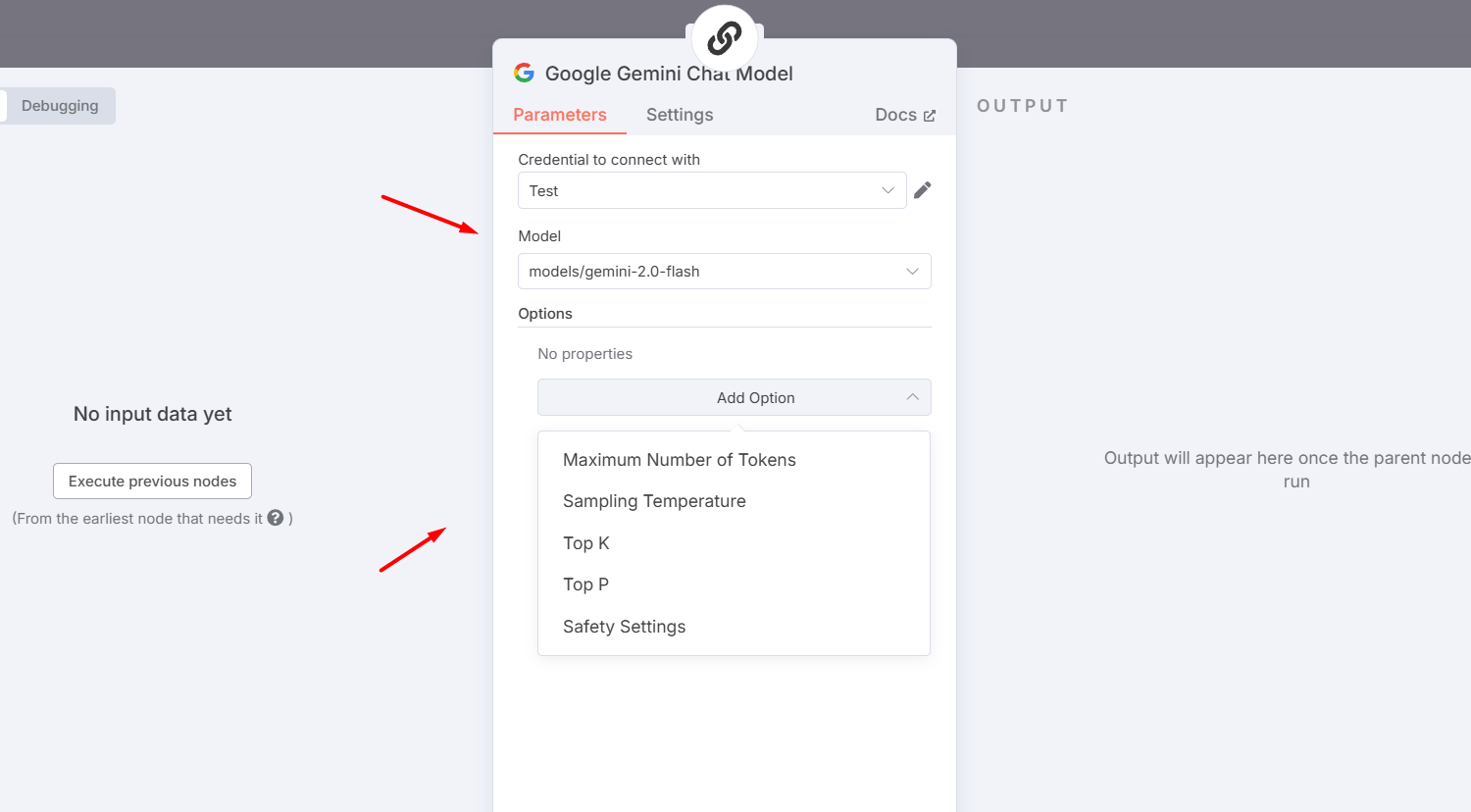Viewport: 1471px width, 812px height.
Task: Switch to the Parameters tab
Action: (560, 115)
